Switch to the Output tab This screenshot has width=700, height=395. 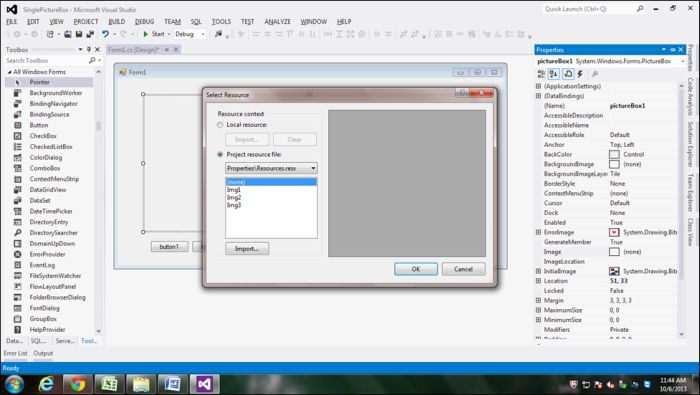point(43,353)
